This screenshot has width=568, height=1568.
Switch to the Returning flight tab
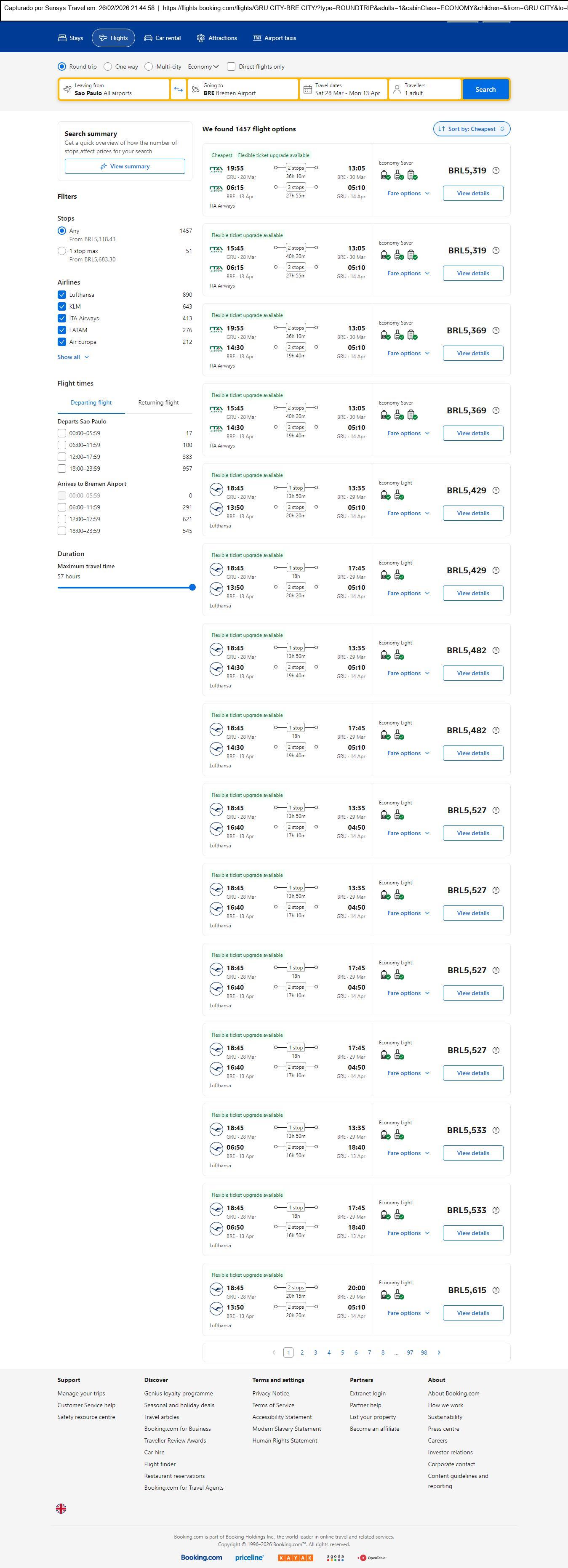pyautogui.click(x=158, y=402)
